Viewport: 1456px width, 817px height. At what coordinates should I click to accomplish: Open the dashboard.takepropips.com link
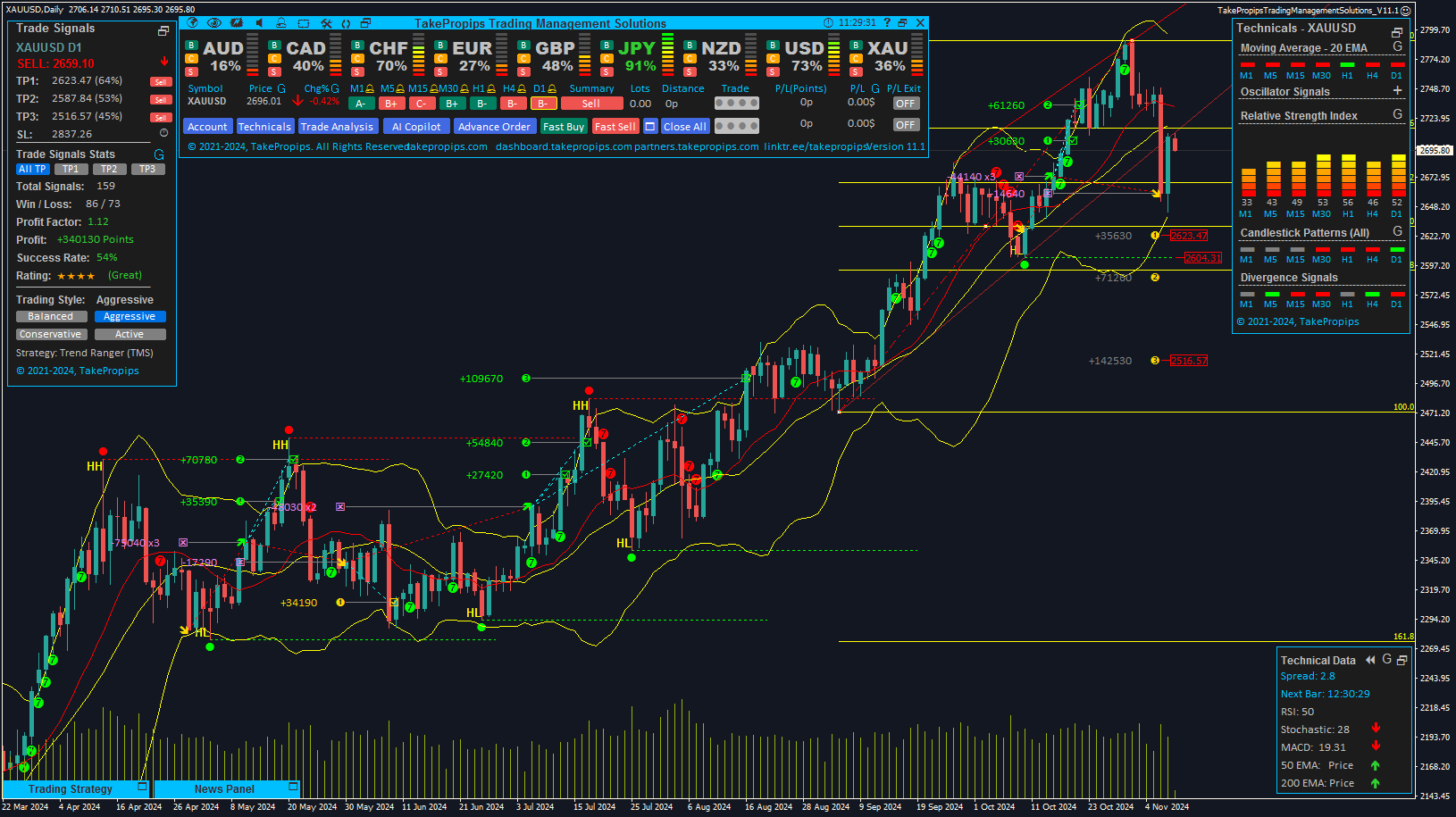coord(564,147)
